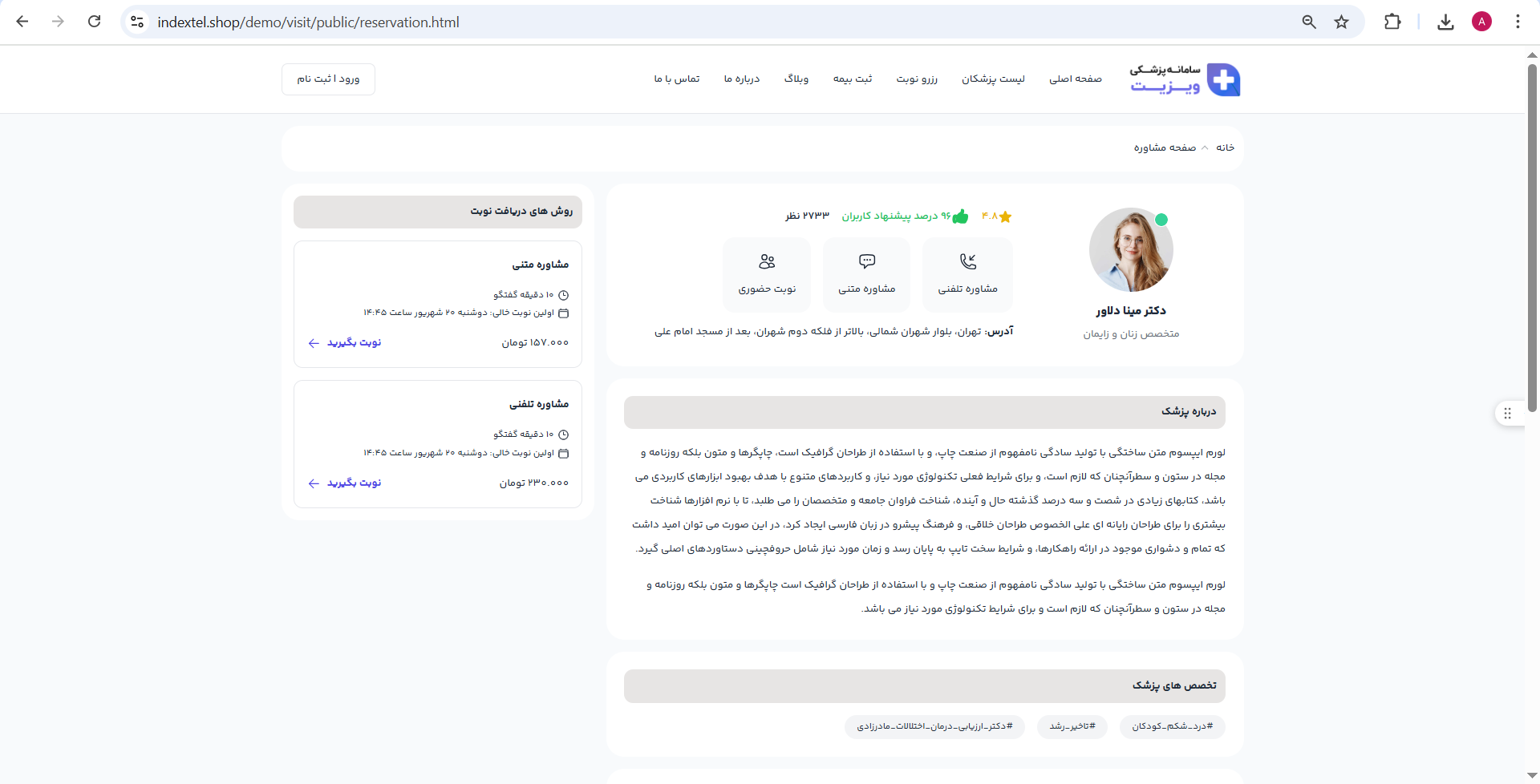Open the browser extensions puzzle icon

(x=1392, y=22)
